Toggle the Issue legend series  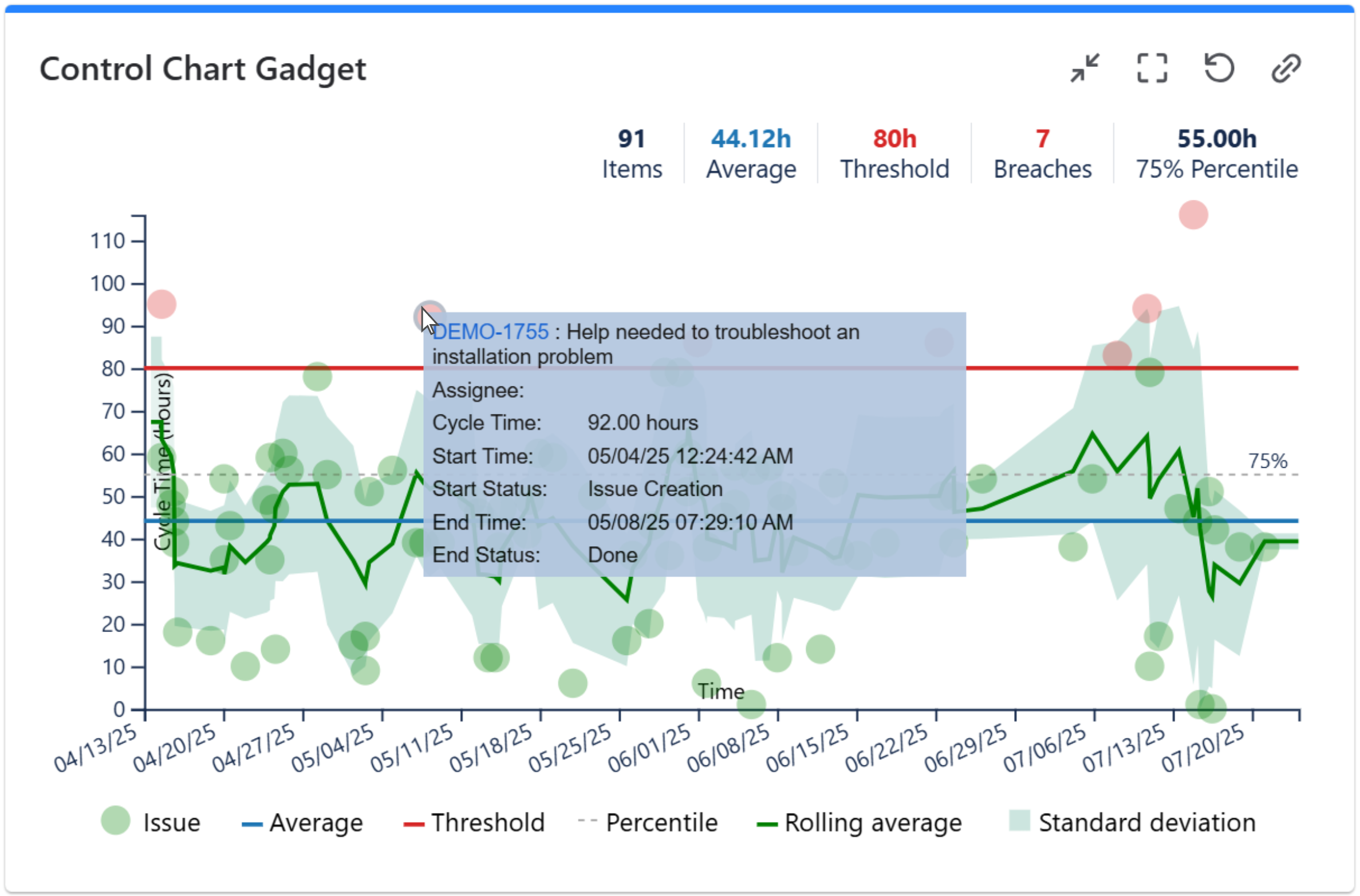171,822
